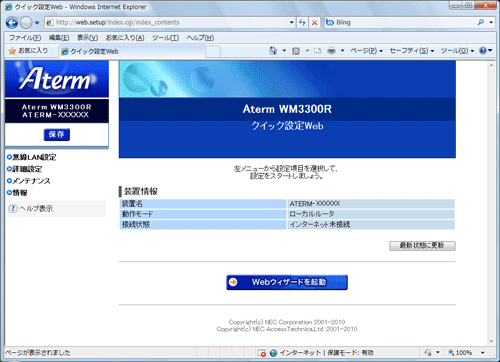Click the Refresh page icon
Screen dimensions: 500x362
[302, 23]
